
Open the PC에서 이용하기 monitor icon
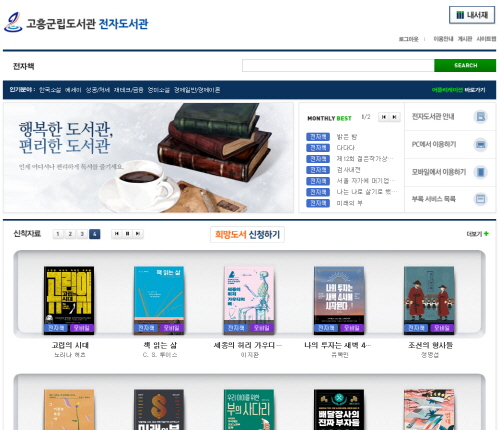pos(480,144)
